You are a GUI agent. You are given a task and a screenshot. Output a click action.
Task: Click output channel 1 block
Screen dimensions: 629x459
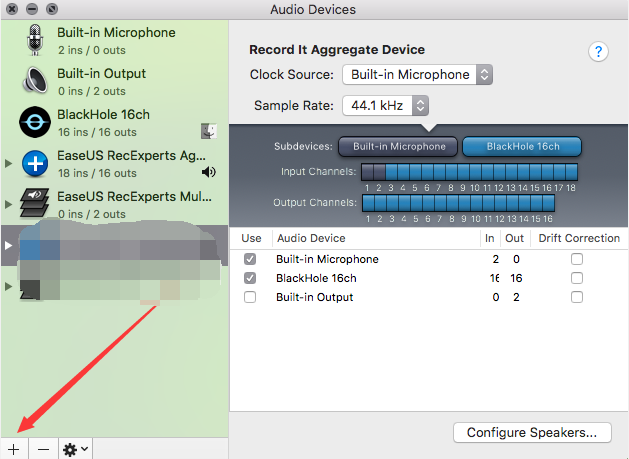click(368, 203)
